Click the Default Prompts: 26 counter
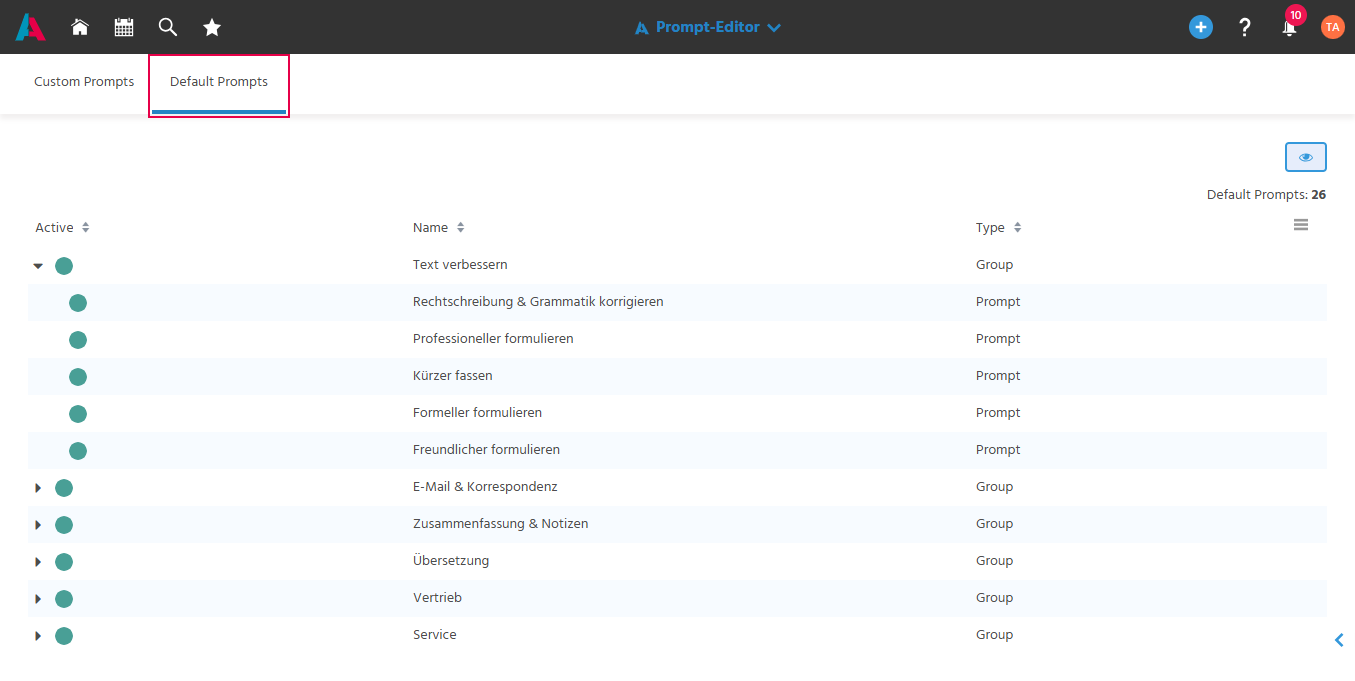 pos(1266,195)
